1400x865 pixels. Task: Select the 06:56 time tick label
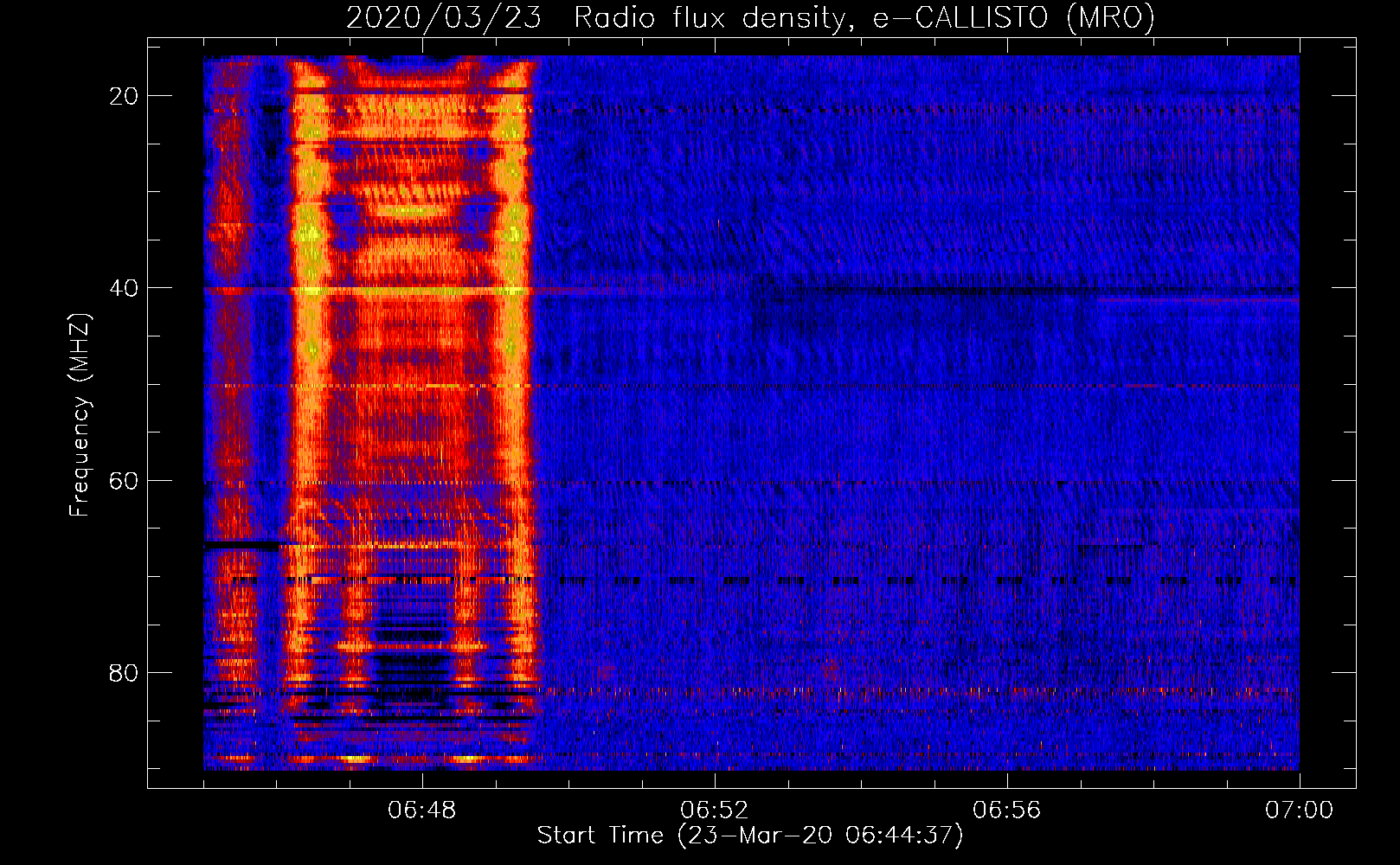1007,811
